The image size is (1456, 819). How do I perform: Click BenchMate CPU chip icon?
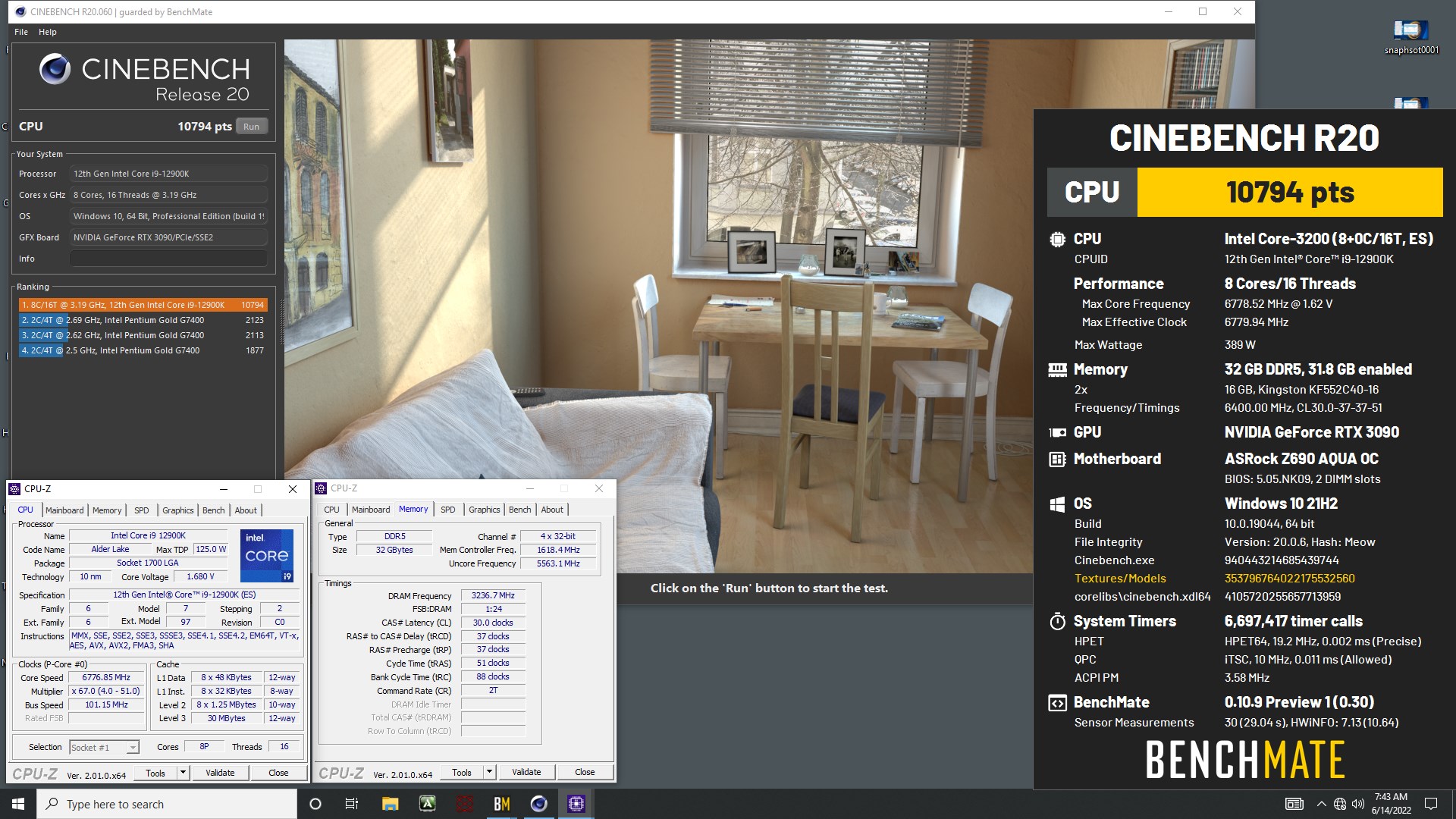[1057, 240]
